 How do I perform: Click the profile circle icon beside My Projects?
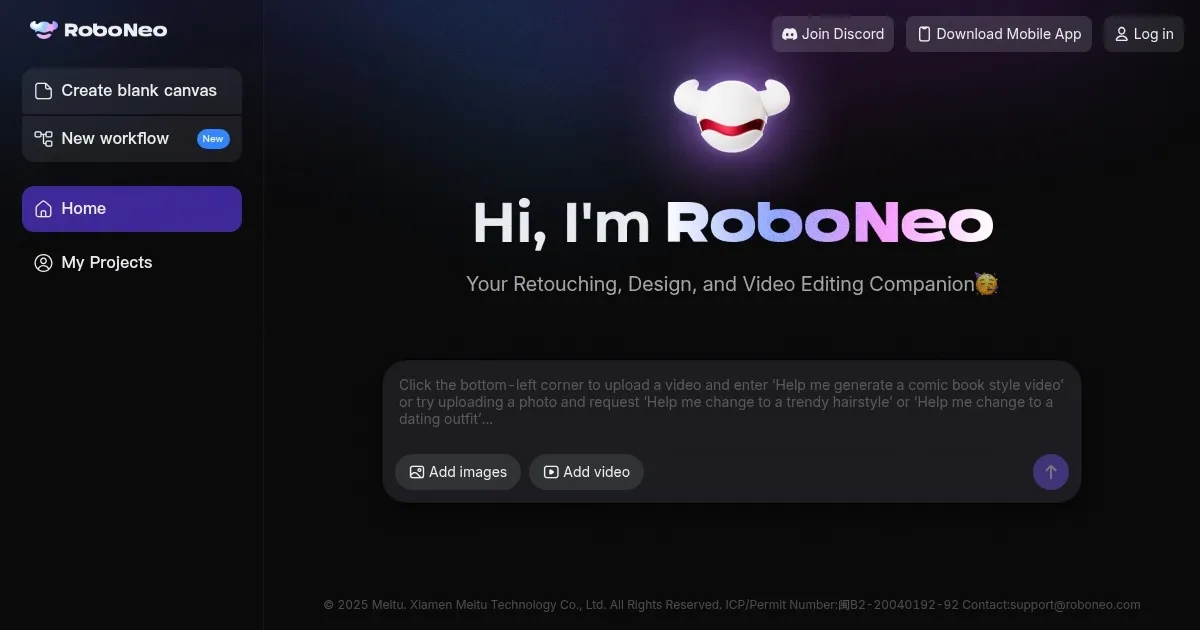43,263
